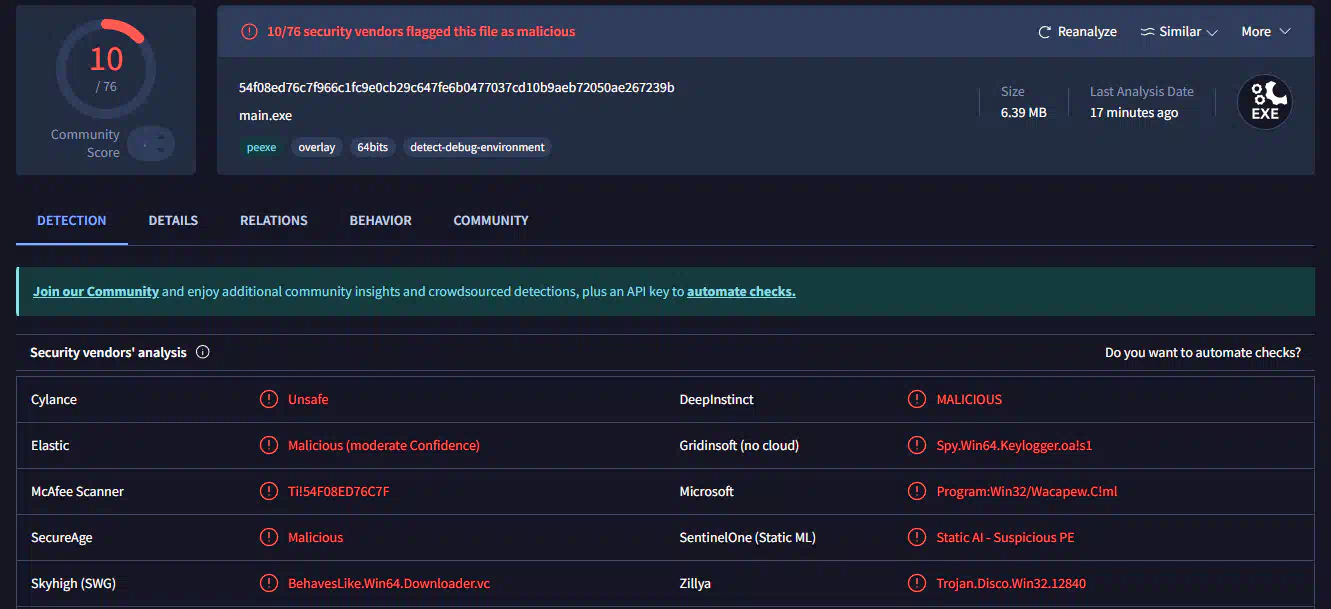Image resolution: width=1331 pixels, height=609 pixels.
Task: Click the detect-debug-environment tag
Action: [477, 147]
